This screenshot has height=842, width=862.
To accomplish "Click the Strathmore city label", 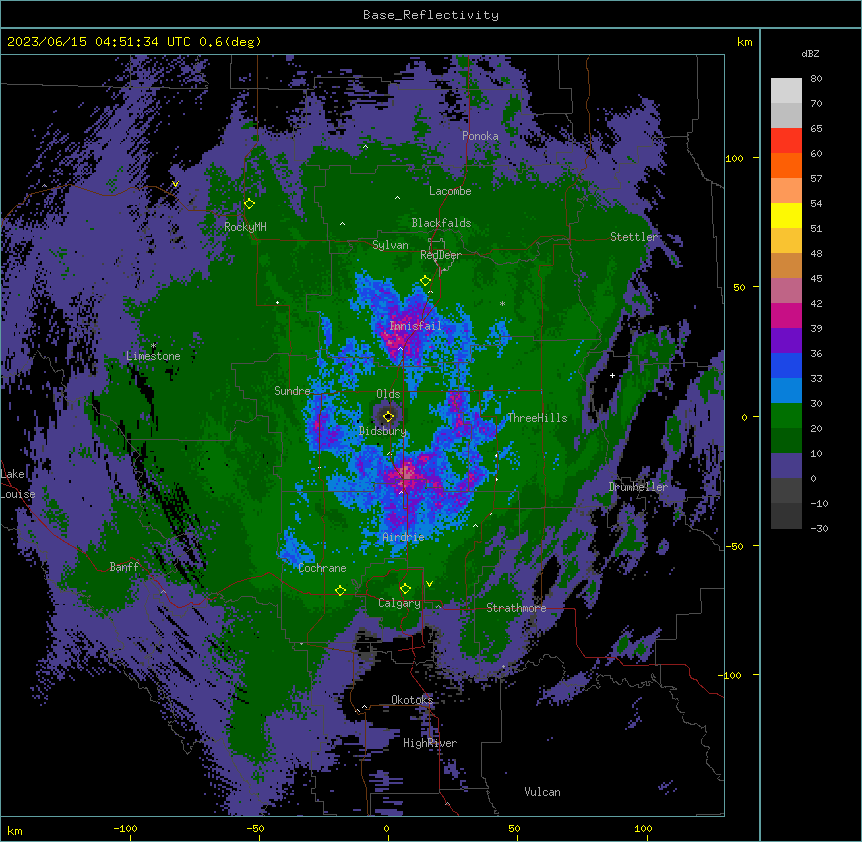I will pos(516,608).
